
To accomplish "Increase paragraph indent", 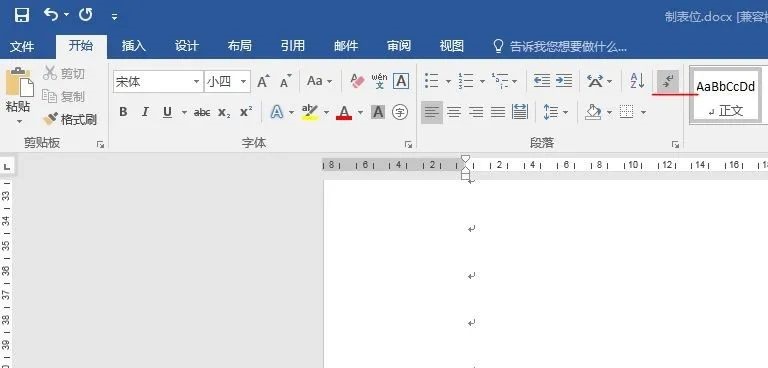I will (x=564, y=81).
